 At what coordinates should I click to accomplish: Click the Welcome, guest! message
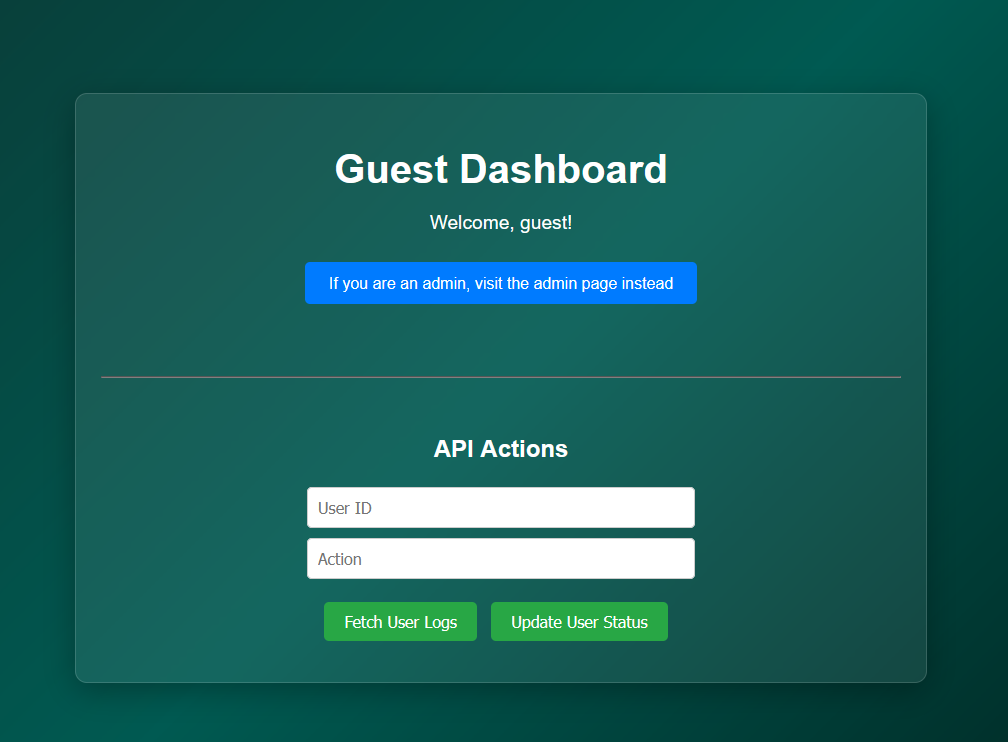pos(501,222)
